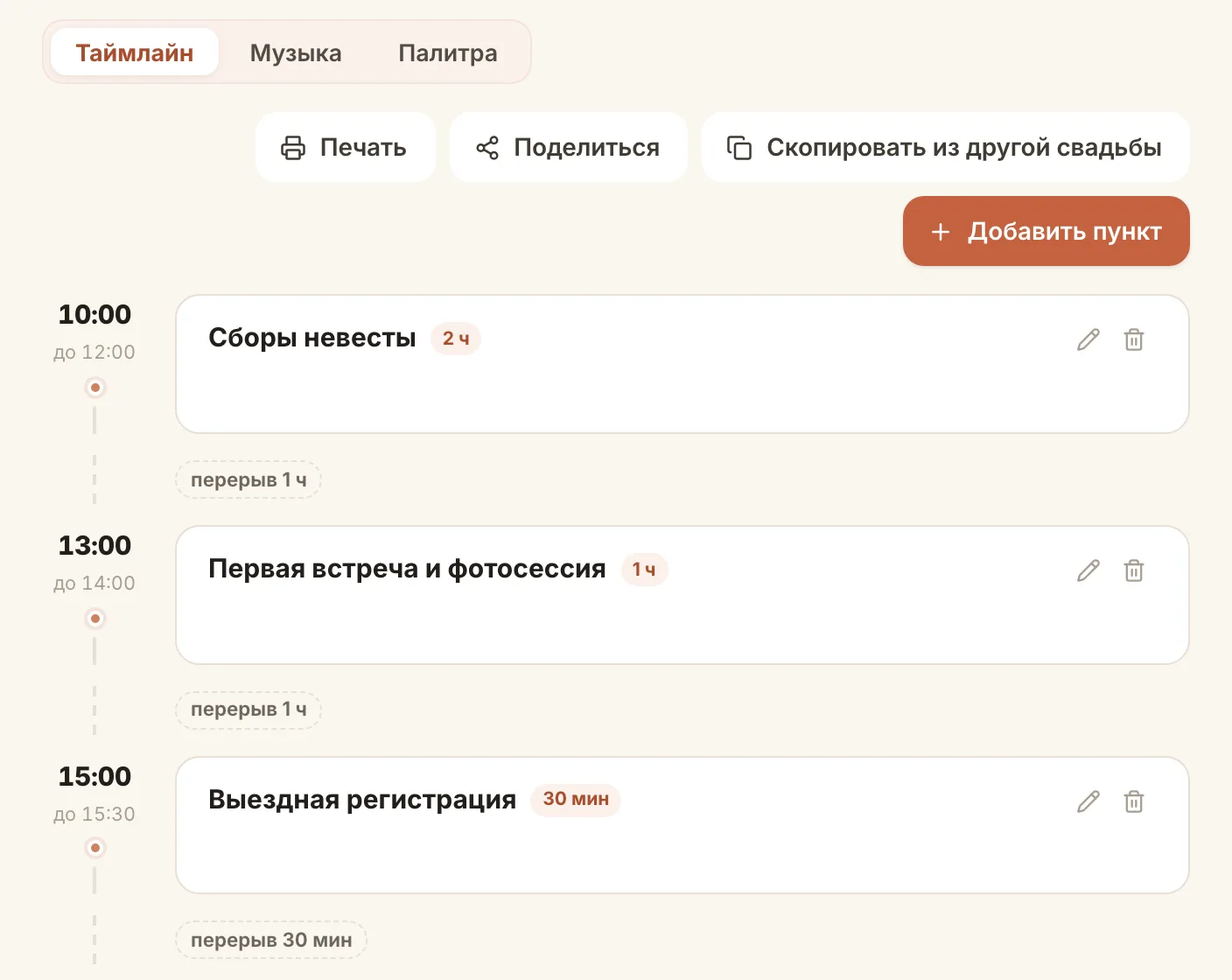
Task: Edit Первая встреча и фотосессия entry
Action: click(x=1088, y=570)
